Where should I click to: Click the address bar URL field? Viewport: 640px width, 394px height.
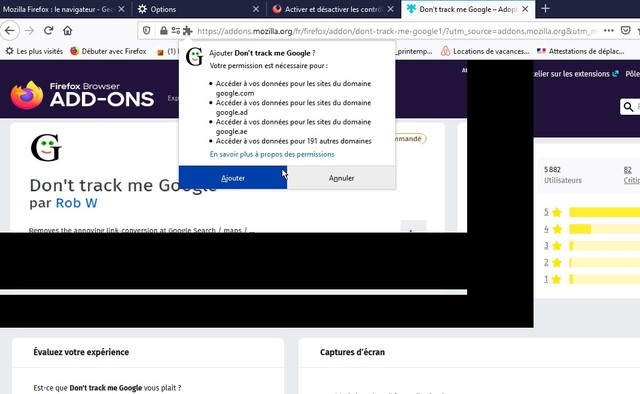pos(396,31)
